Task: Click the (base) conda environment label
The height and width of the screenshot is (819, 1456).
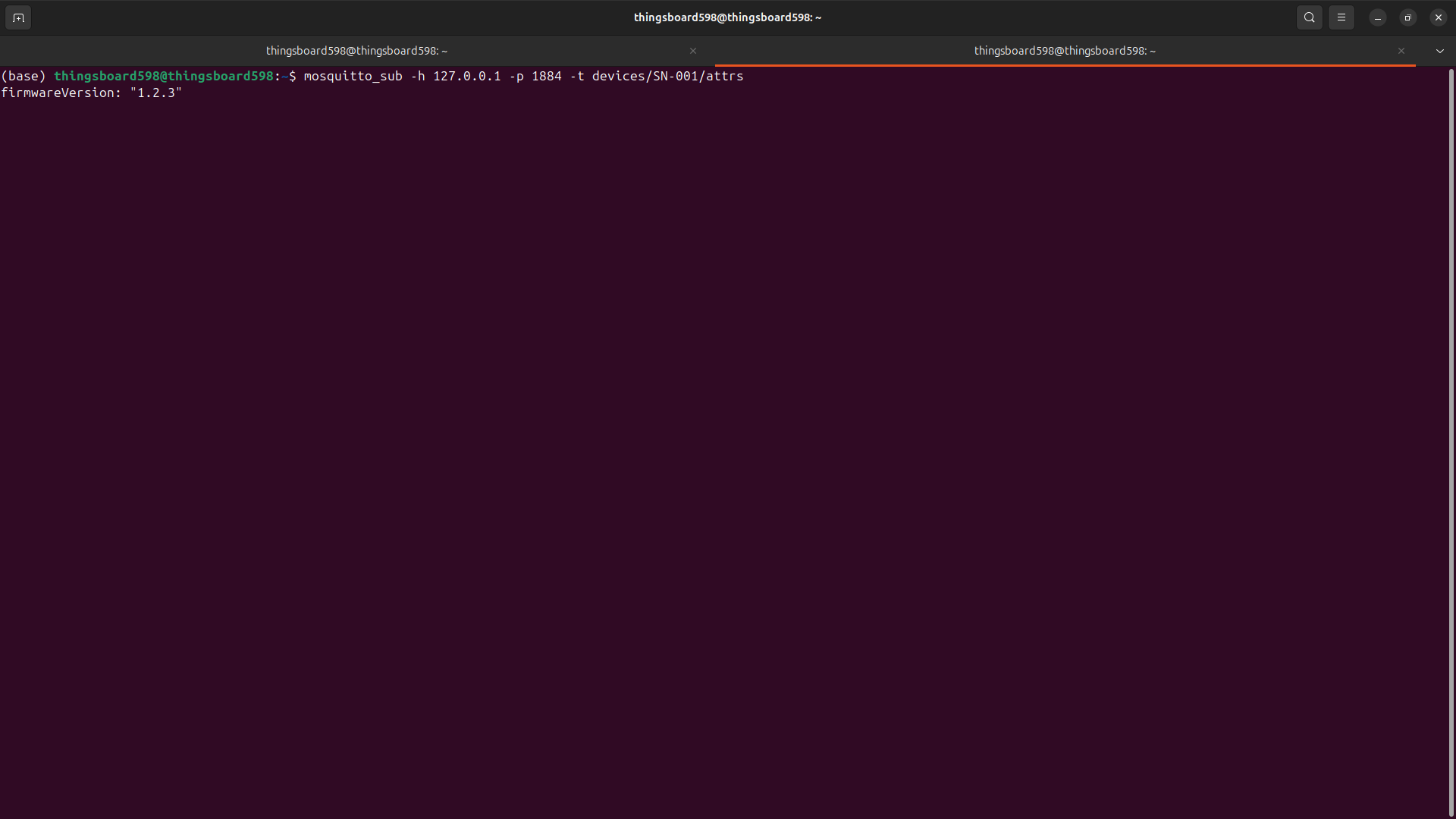Action: 24,76
